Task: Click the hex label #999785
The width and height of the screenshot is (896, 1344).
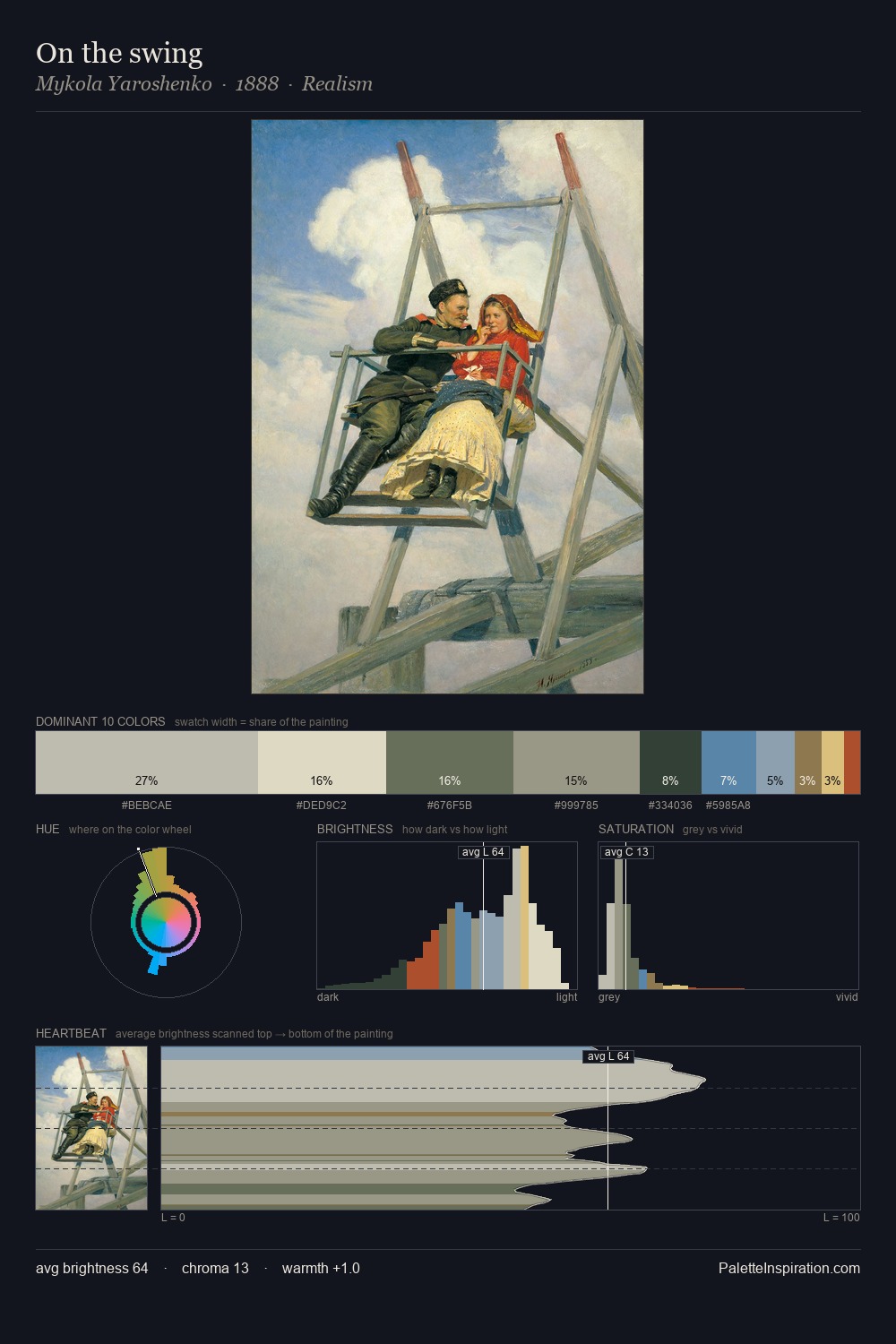Action: (576, 806)
